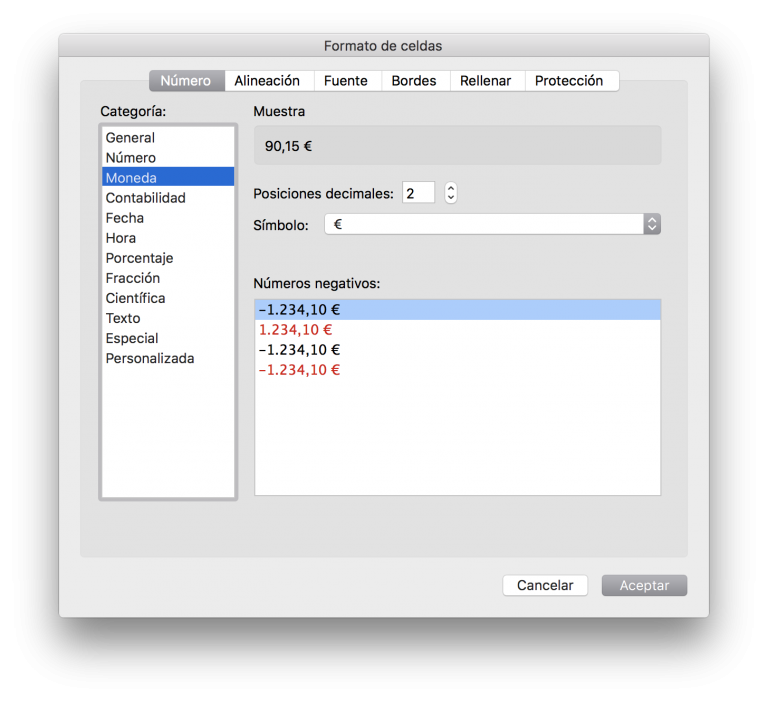
Task: Click the Cancelar button
Action: (x=545, y=585)
